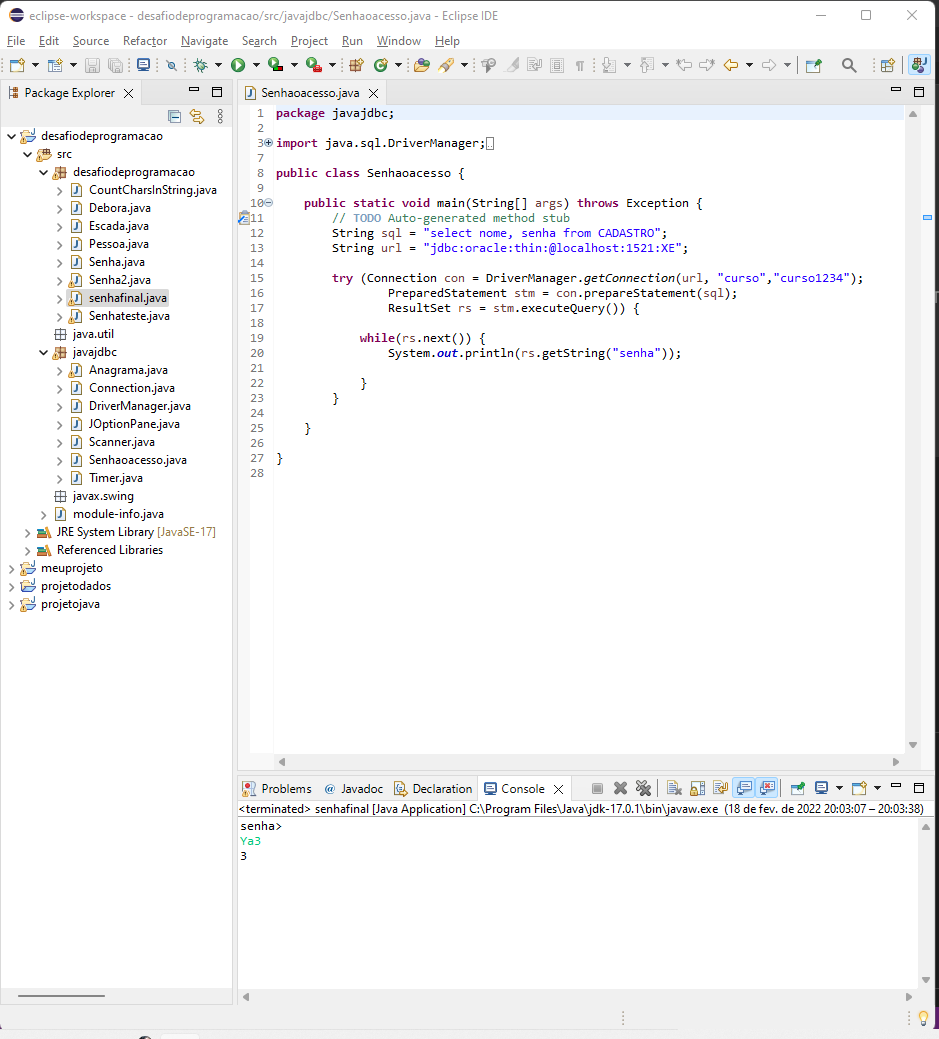Image resolution: width=939 pixels, height=1039 pixels.
Task: Click the Previous Annotation icon
Action: (x=647, y=65)
